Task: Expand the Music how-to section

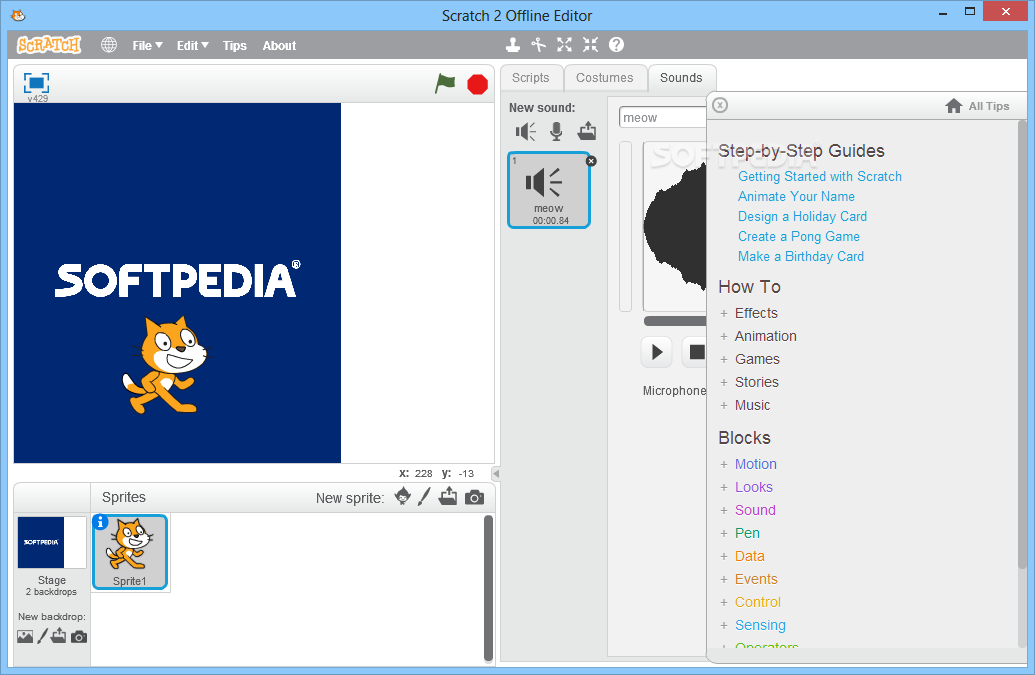Action: click(x=745, y=406)
